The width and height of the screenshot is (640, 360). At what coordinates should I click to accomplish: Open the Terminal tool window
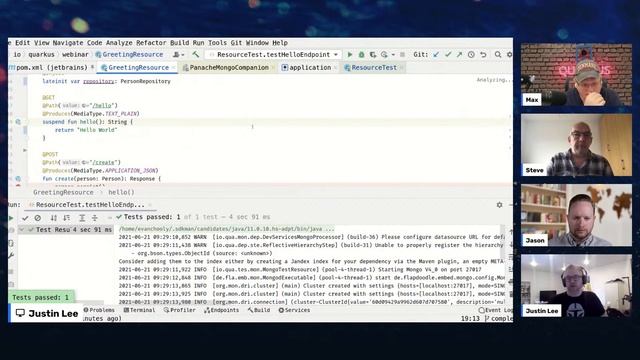[139, 310]
